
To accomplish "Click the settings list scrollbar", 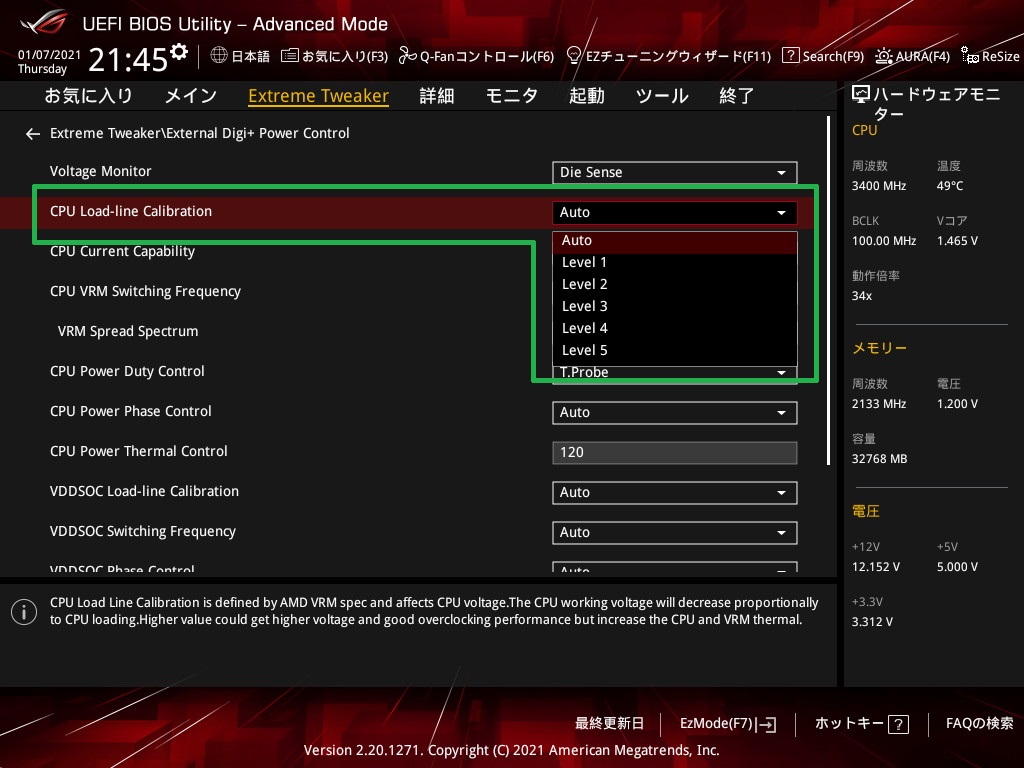I will point(829,291).
